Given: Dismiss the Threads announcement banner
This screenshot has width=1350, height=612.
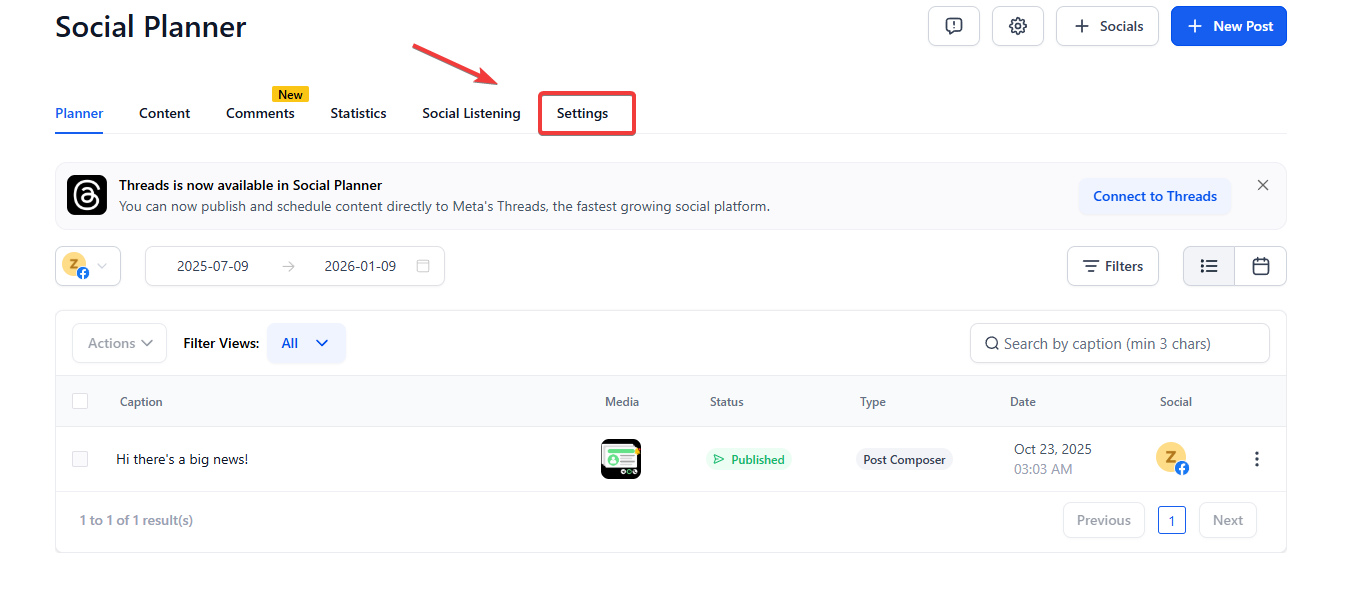Looking at the screenshot, I should pyautogui.click(x=1262, y=185).
